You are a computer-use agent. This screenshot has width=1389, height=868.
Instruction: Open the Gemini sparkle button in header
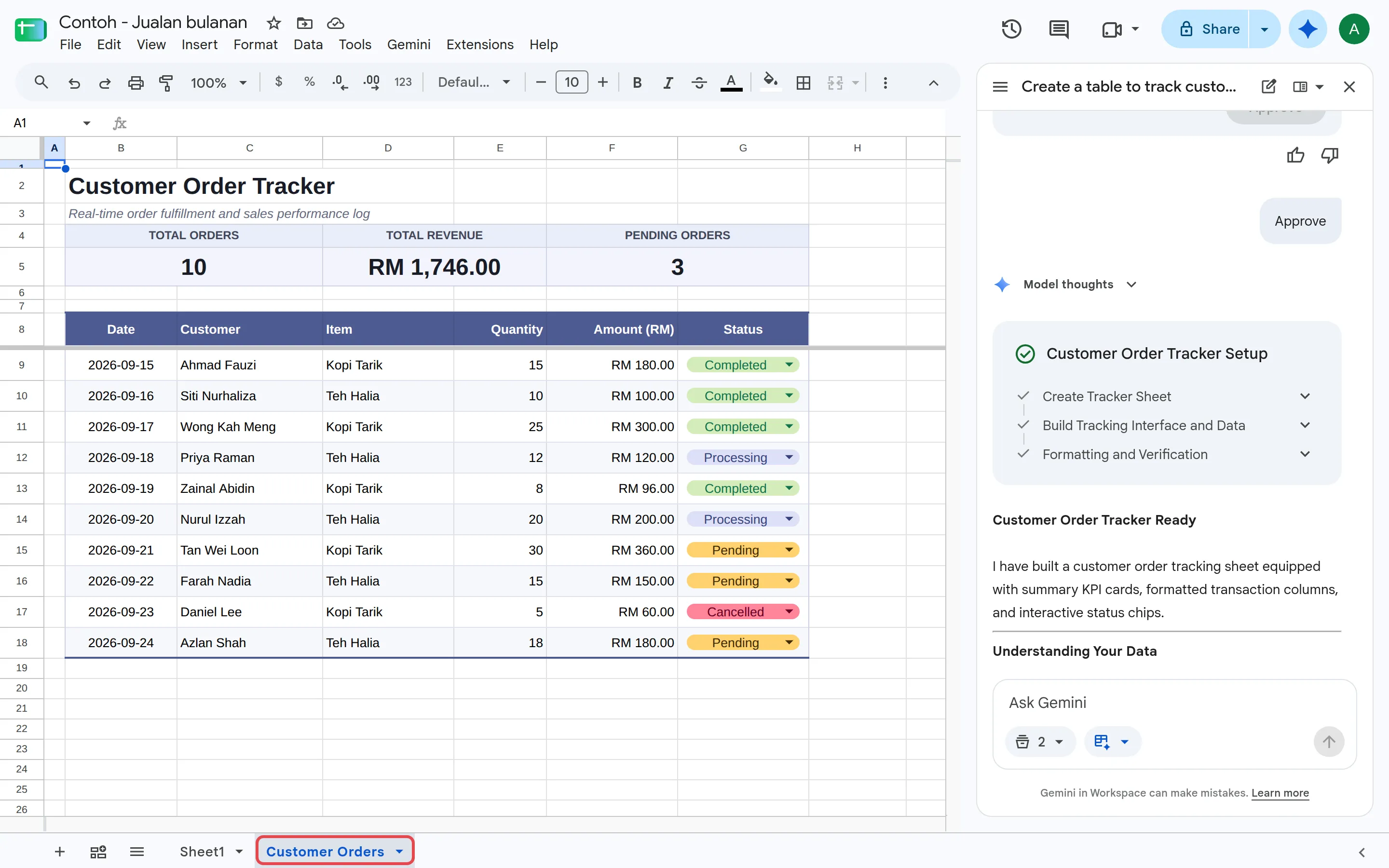pos(1307,29)
